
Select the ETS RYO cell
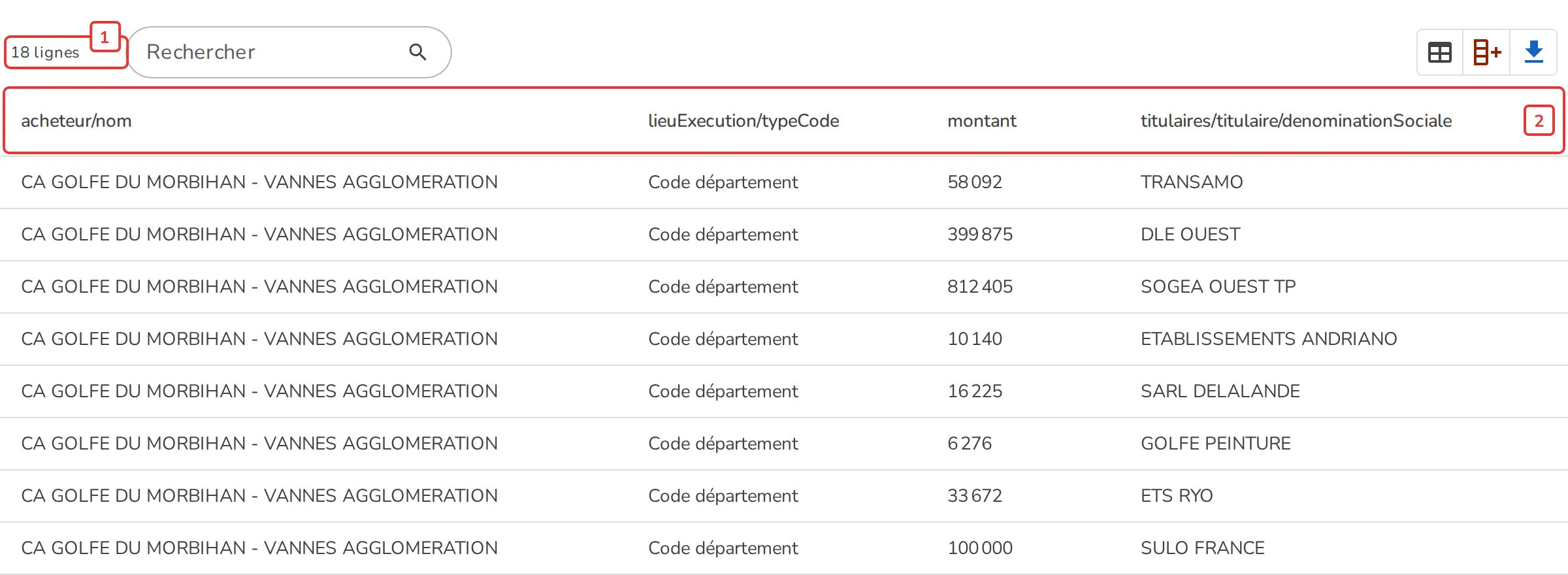point(1177,496)
